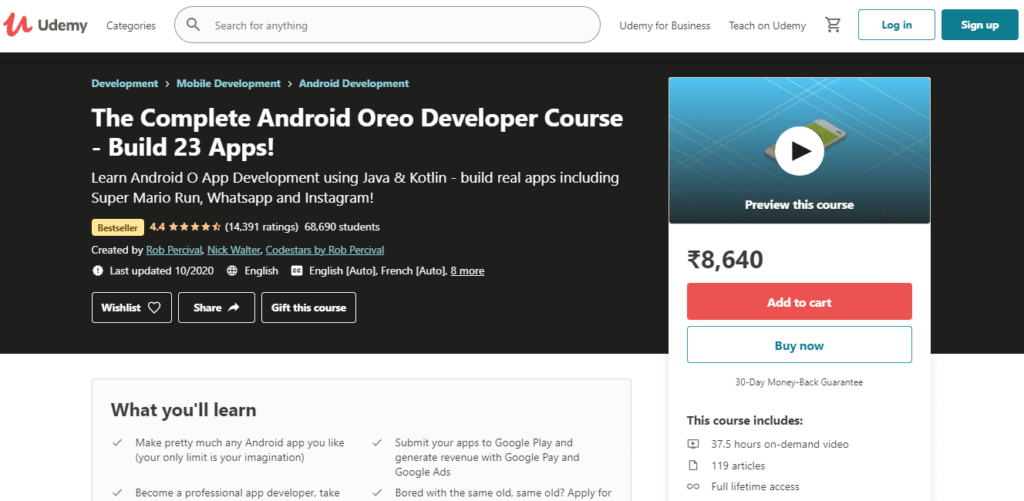Click the What you'll learn heading

184,410
